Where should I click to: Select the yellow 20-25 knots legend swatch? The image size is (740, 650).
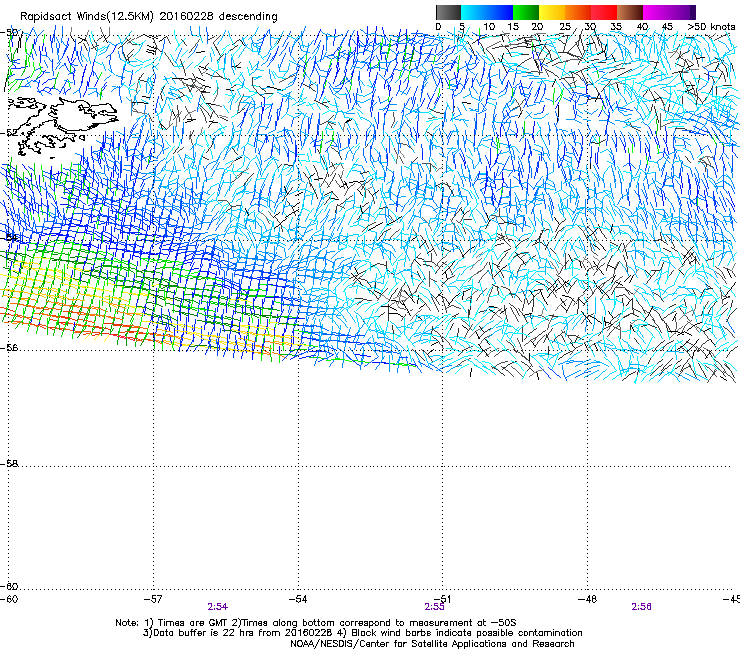[552, 12]
